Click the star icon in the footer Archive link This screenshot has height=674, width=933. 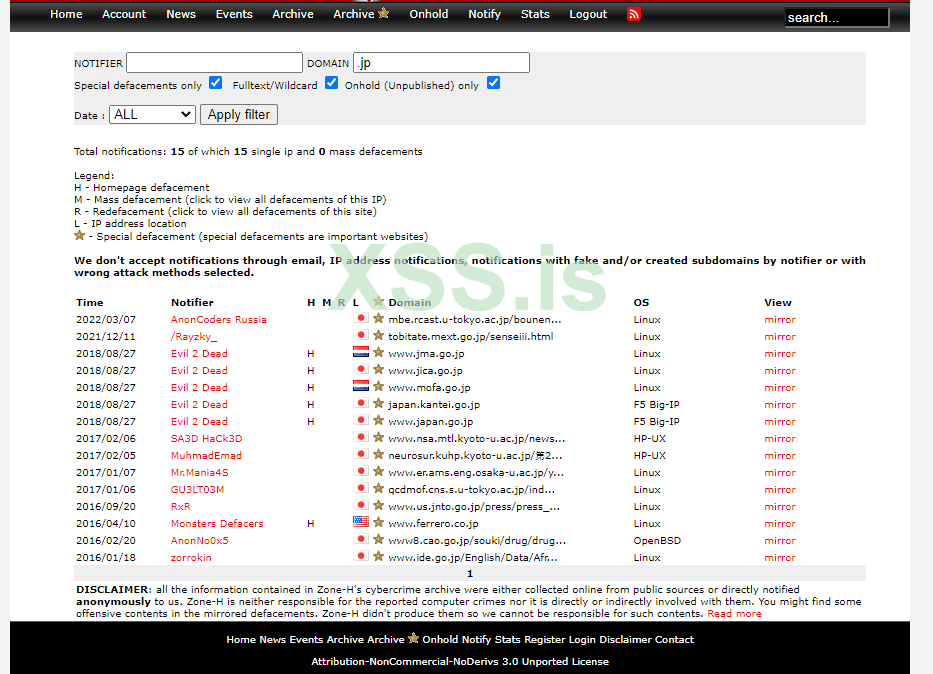tap(413, 638)
